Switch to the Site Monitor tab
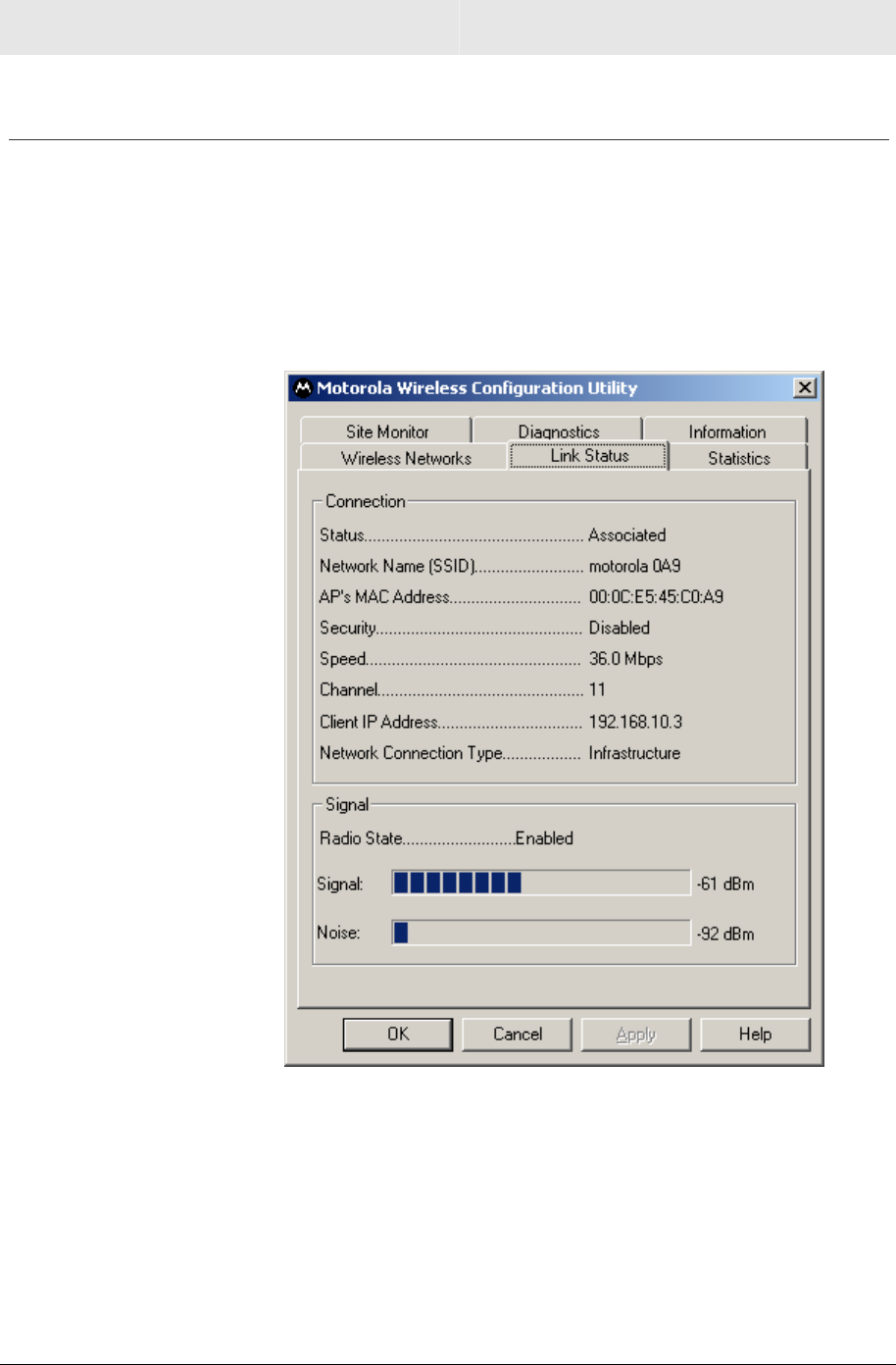Viewport: 896px width, 1365px height. pos(387,431)
